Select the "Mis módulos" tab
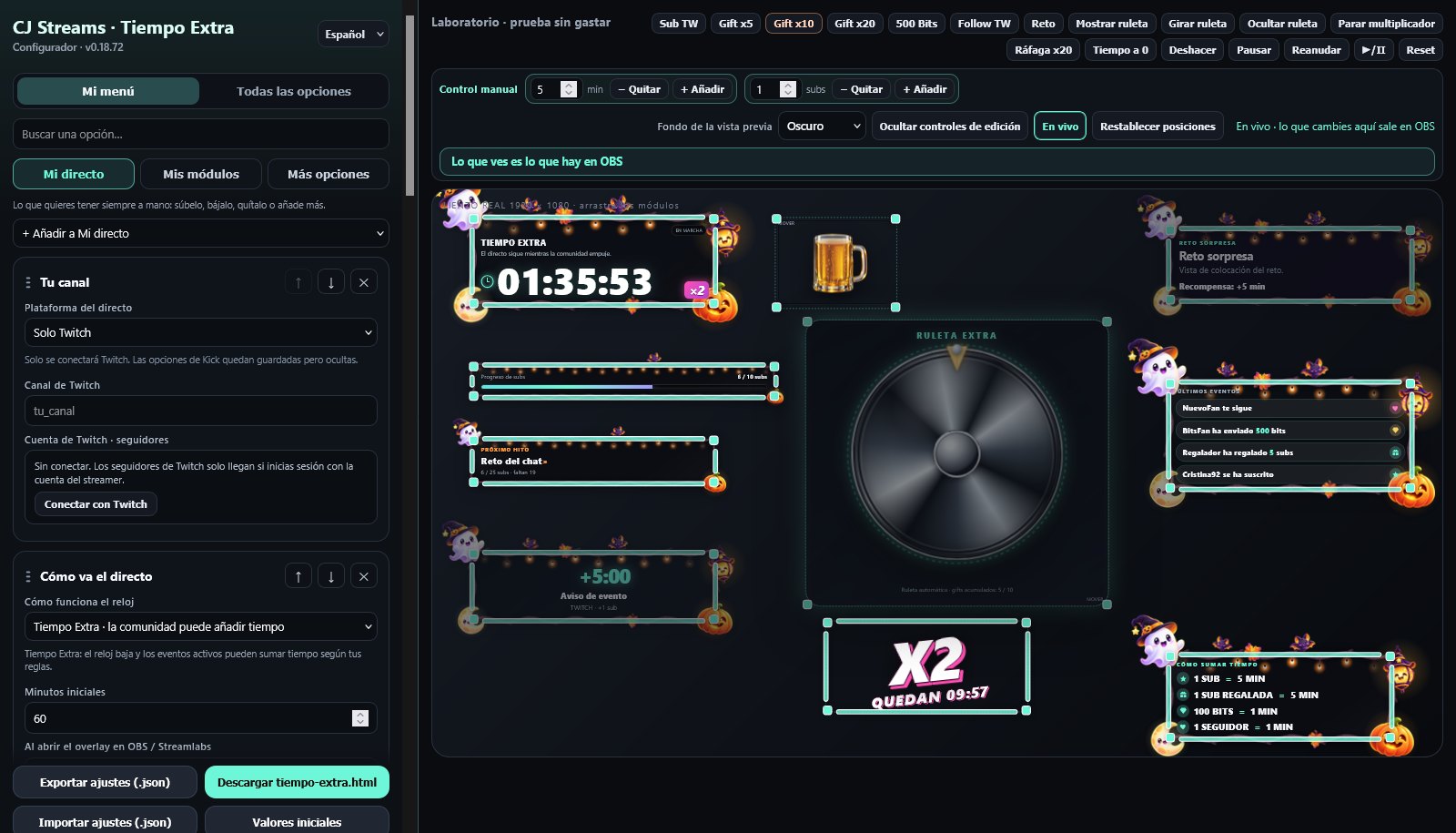The width and height of the screenshot is (1456, 833). (201, 174)
